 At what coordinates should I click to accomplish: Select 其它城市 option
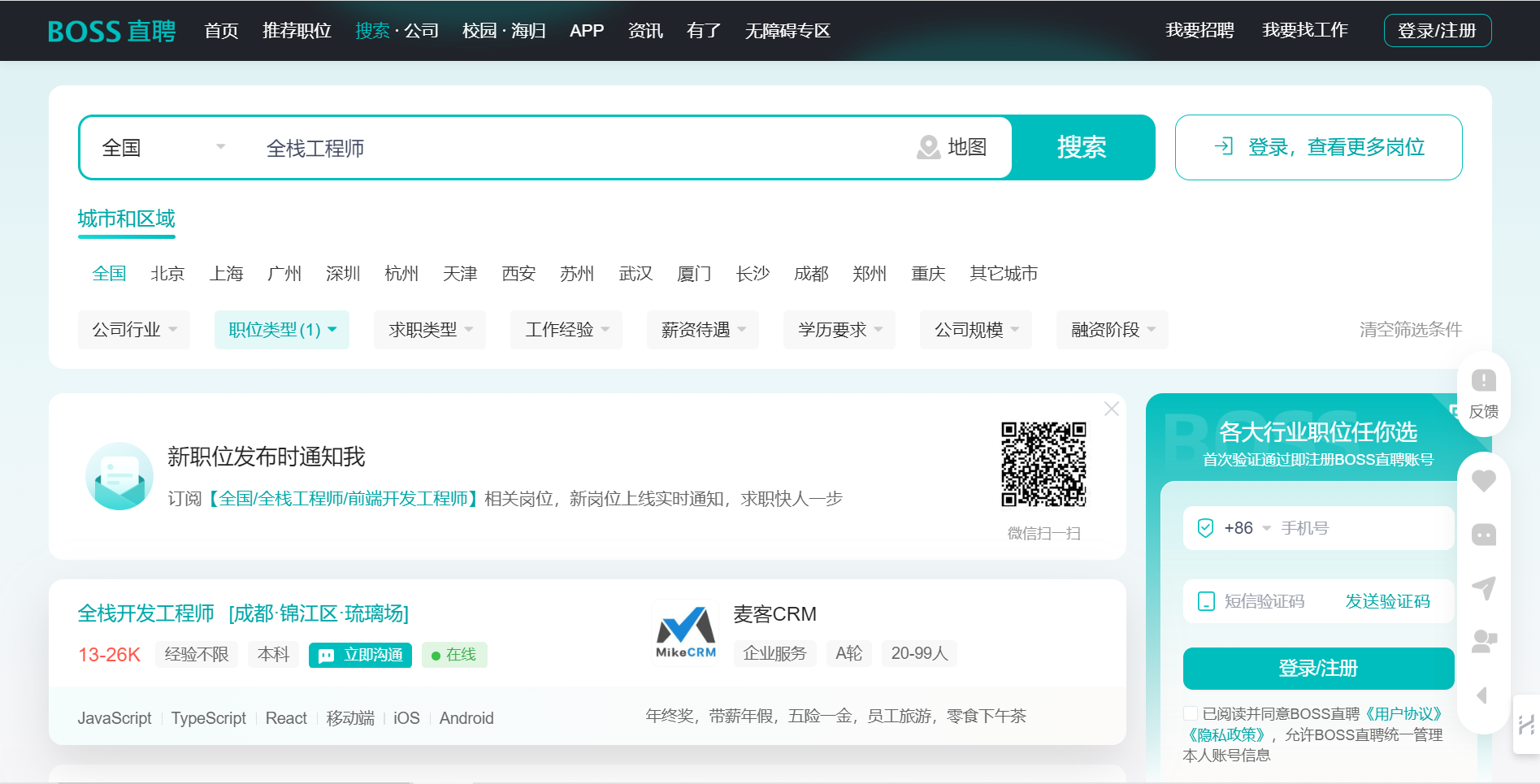(1004, 274)
